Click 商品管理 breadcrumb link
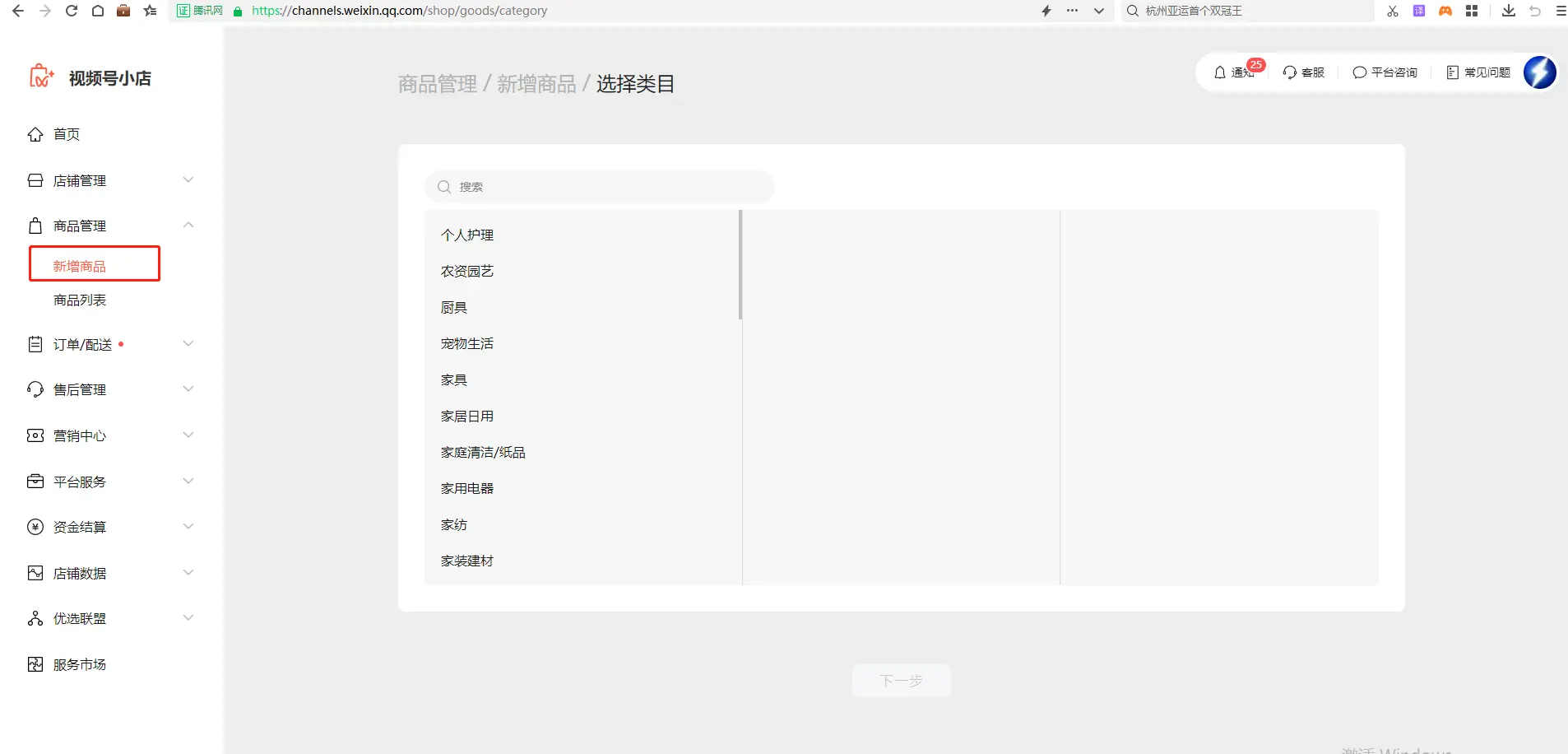Viewport: 1568px width, 754px height. click(437, 84)
